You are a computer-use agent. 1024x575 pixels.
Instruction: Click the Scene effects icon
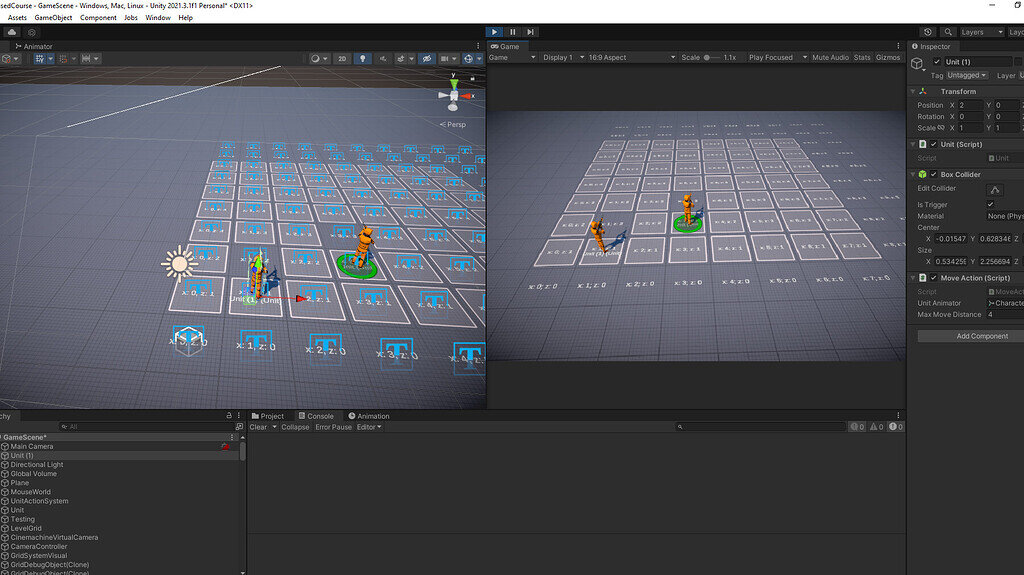click(x=401, y=59)
